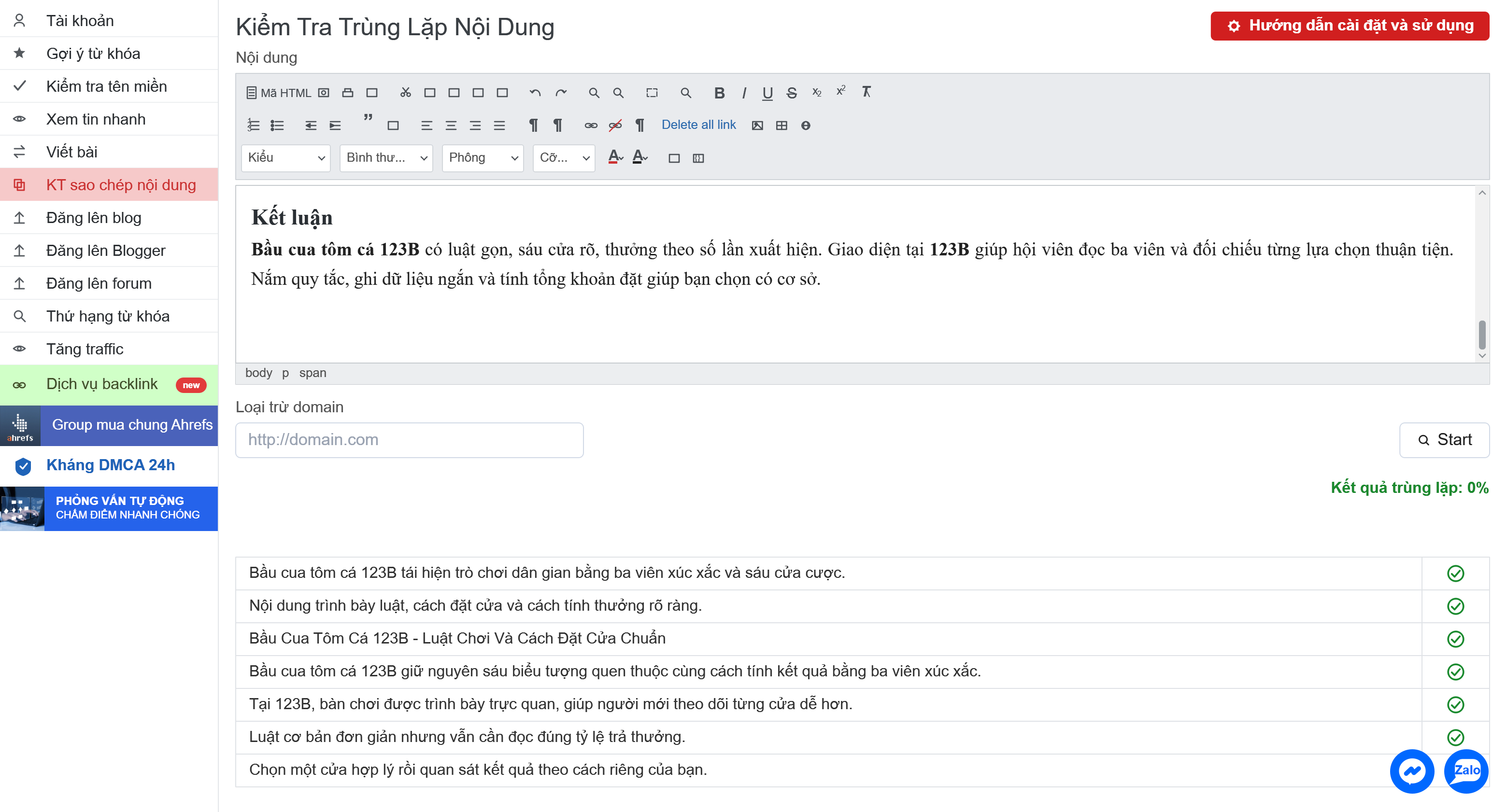
Task: Open Viết bài in the sidebar
Action: [109, 152]
